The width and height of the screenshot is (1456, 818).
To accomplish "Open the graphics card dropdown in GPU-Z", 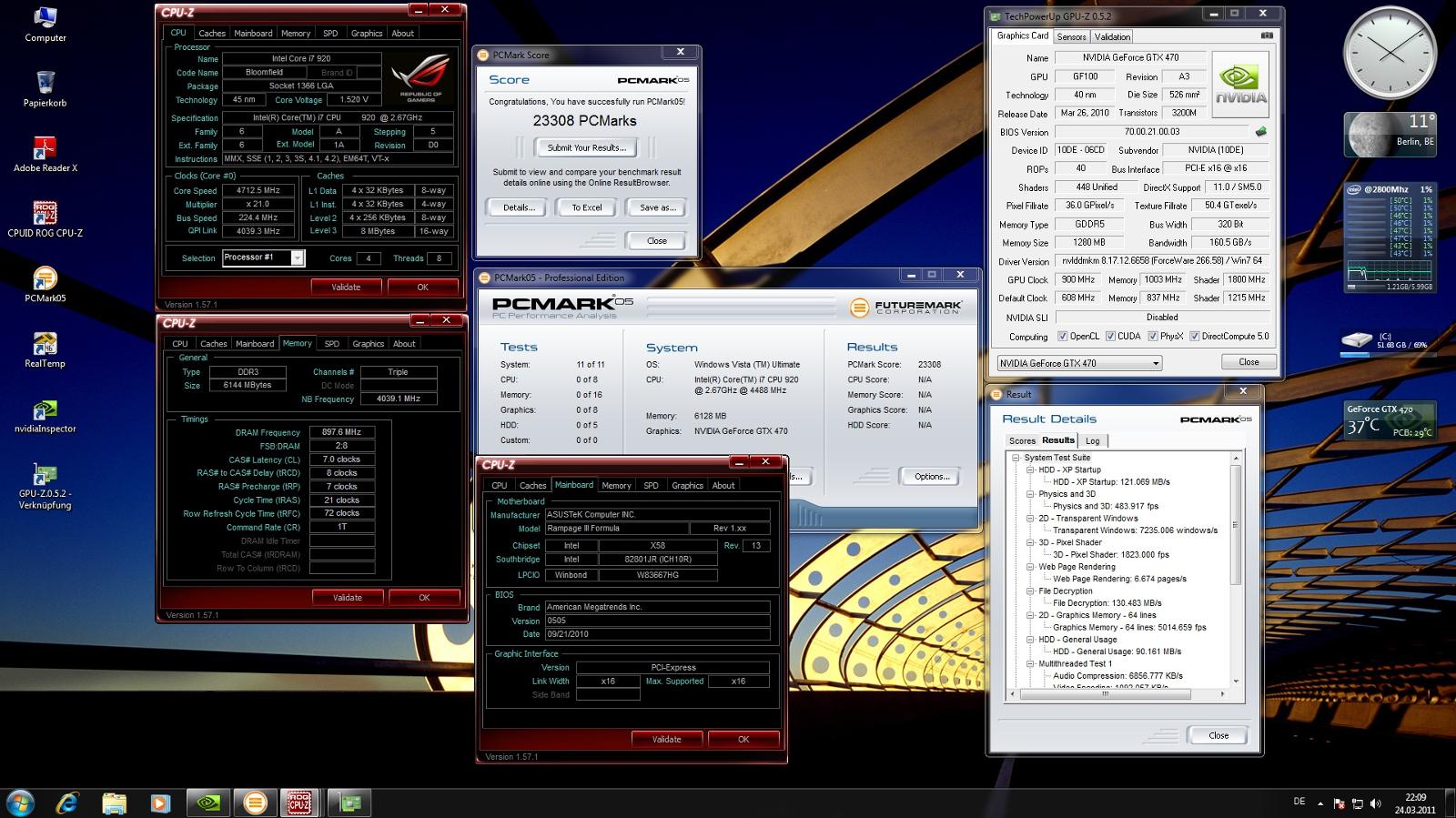I will click(1080, 363).
